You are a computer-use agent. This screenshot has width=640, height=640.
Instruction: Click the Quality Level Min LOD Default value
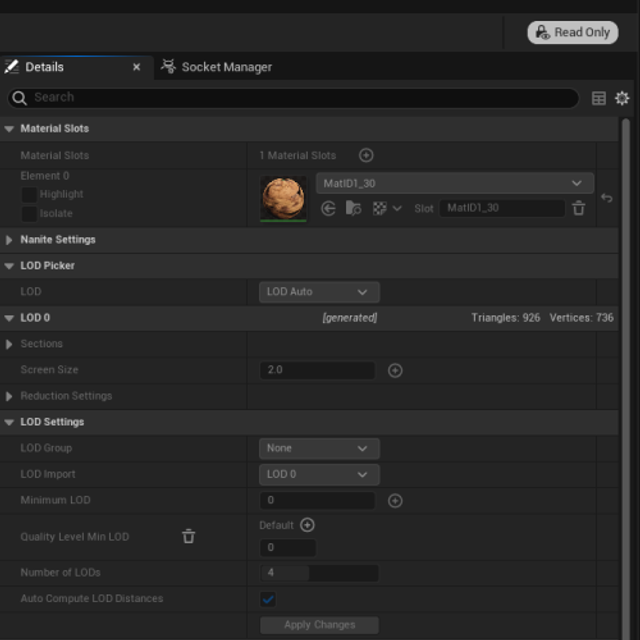pyautogui.click(x=288, y=548)
